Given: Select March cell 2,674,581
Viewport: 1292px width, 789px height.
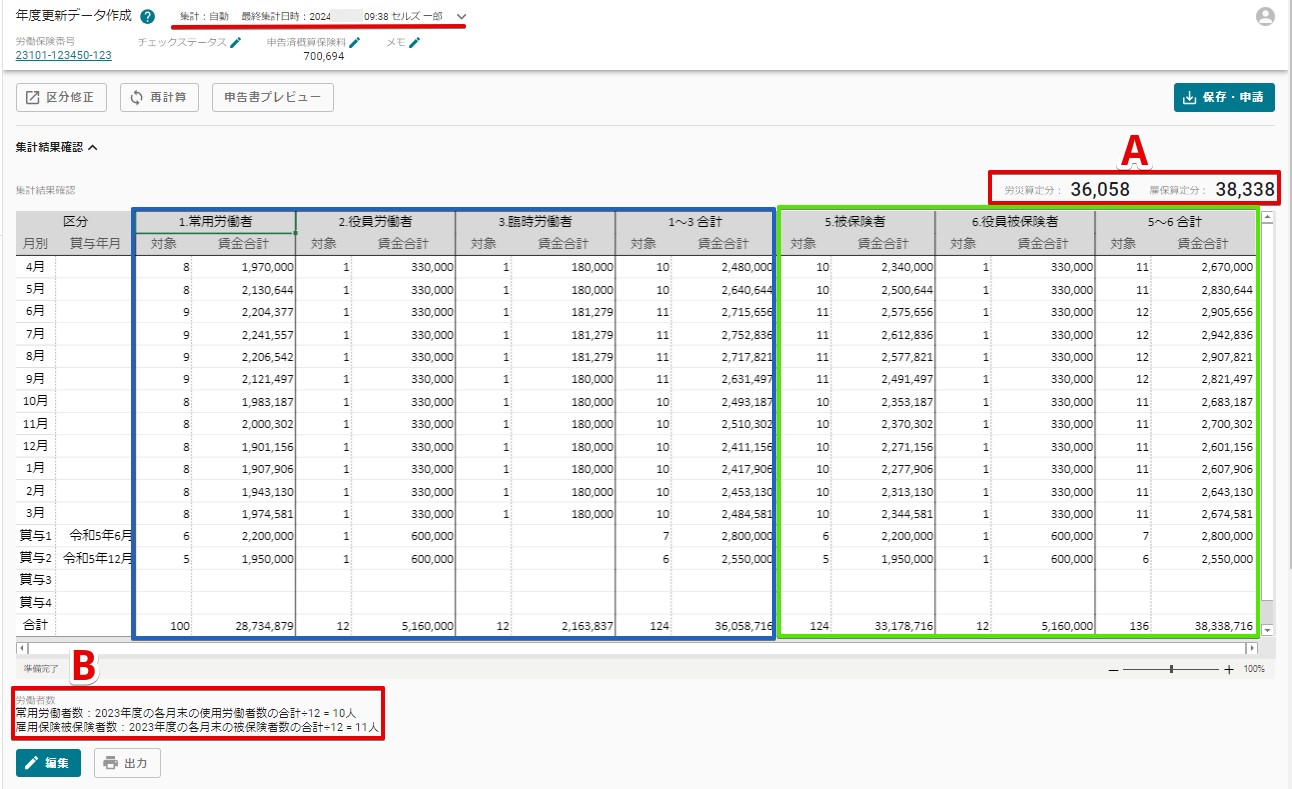Looking at the screenshot, I should coord(1203,513).
